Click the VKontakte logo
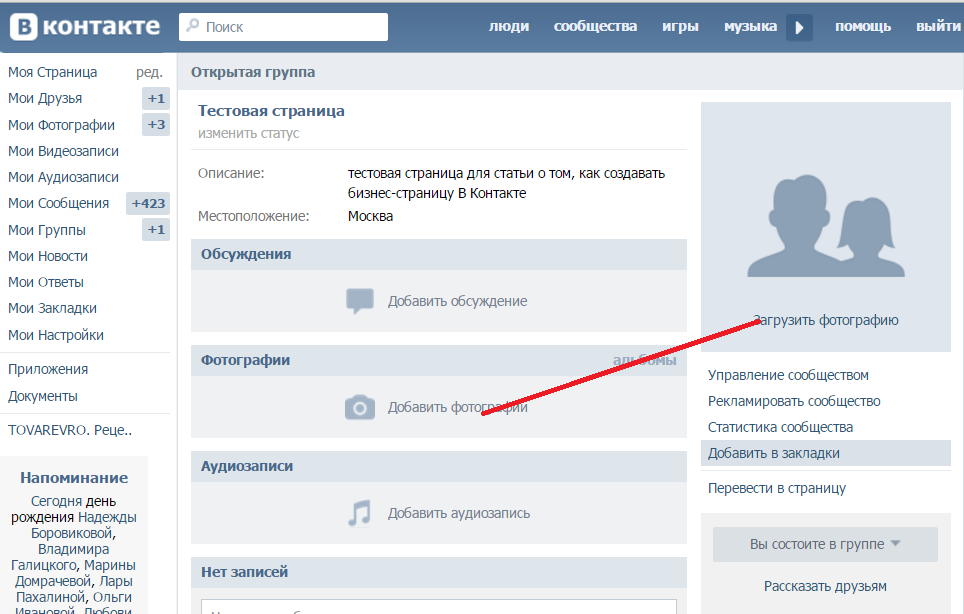Screen dimensions: 964x614 85,26
